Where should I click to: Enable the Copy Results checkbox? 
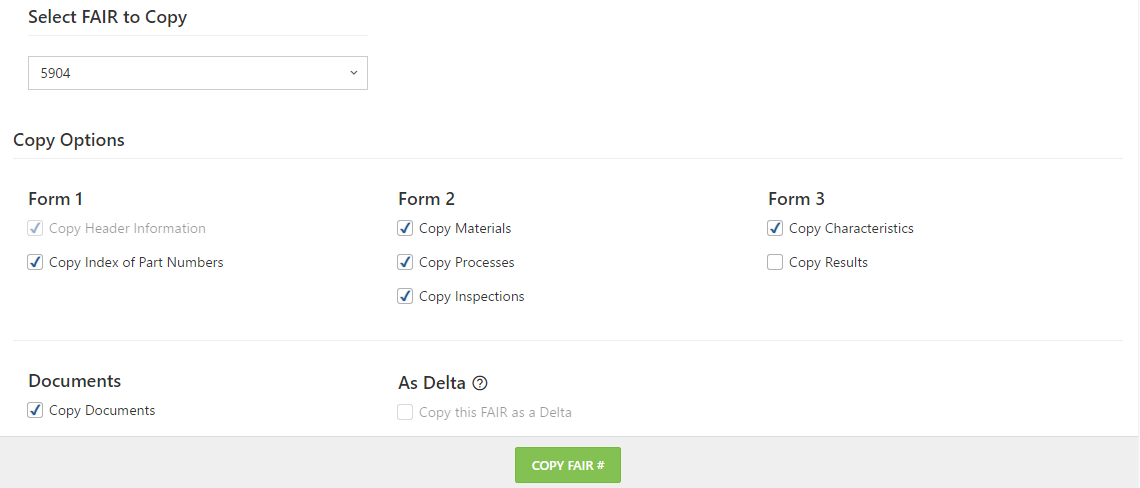point(775,263)
